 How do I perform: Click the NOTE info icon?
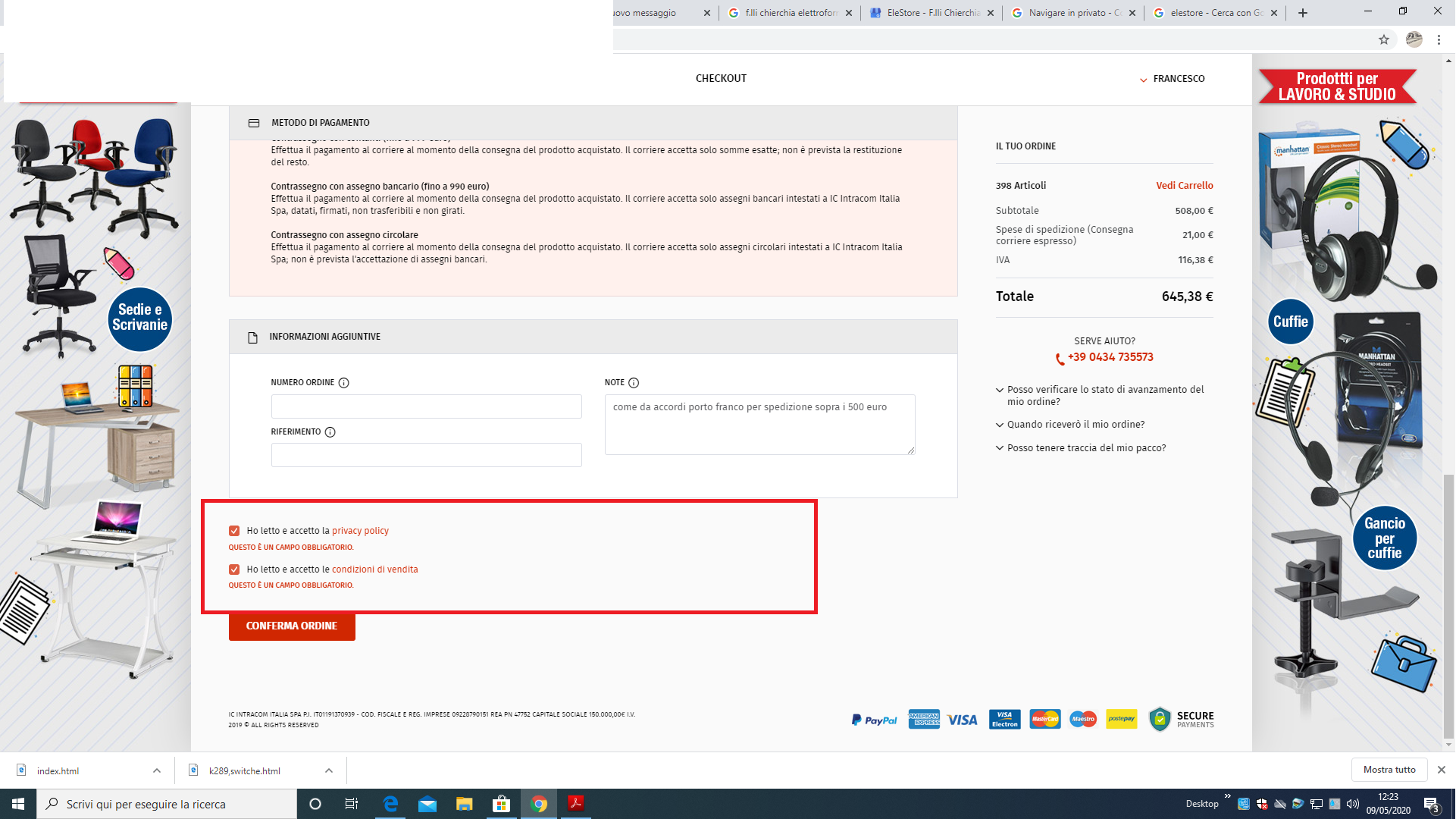coord(634,383)
